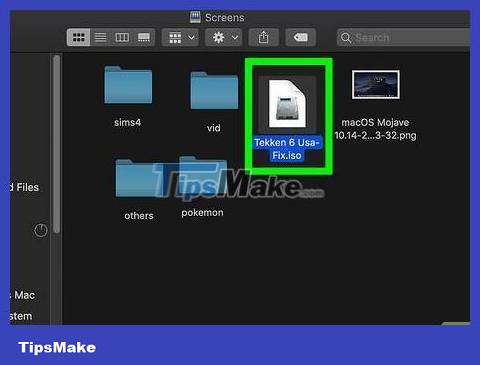Select the sidebar item ending in Files

pos(25,187)
